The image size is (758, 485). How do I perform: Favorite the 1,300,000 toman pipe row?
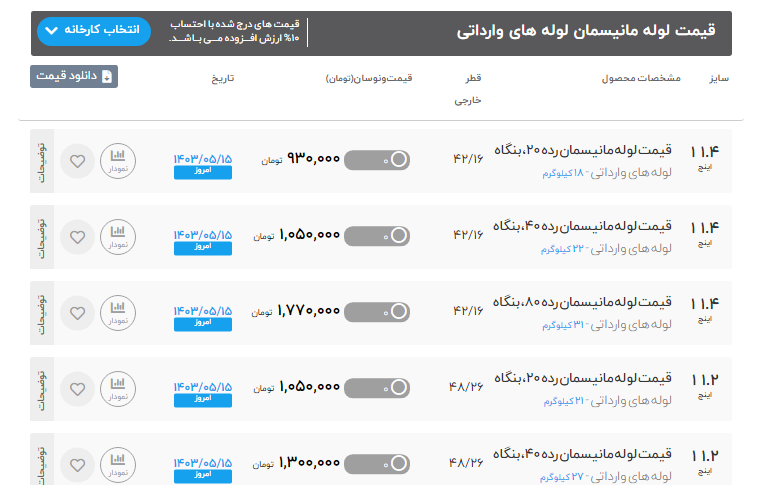click(x=77, y=464)
